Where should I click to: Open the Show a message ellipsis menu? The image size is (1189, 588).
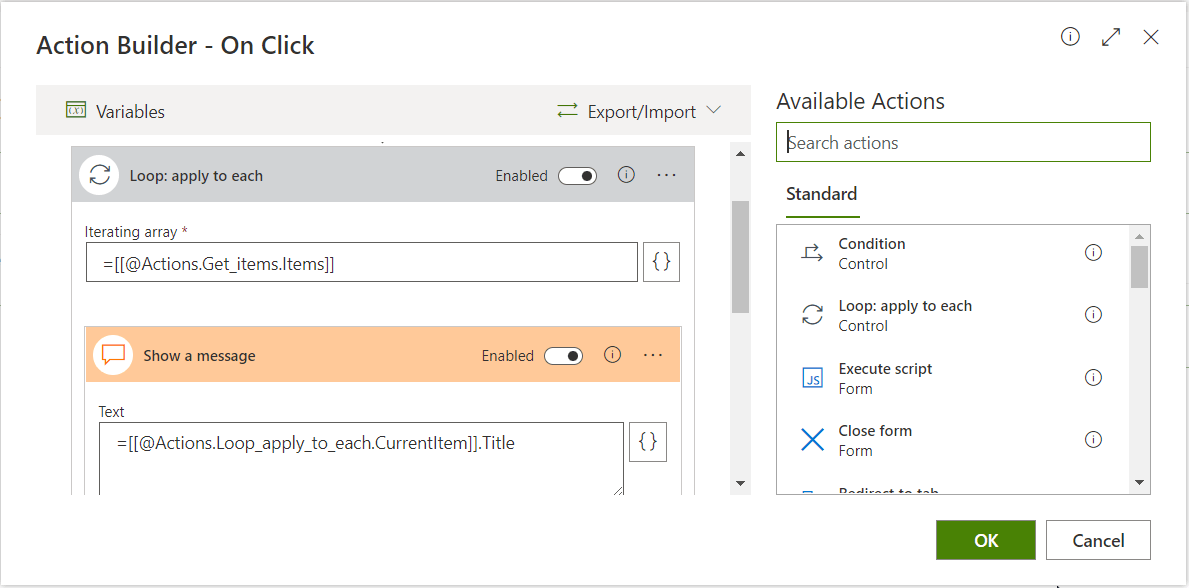(653, 355)
